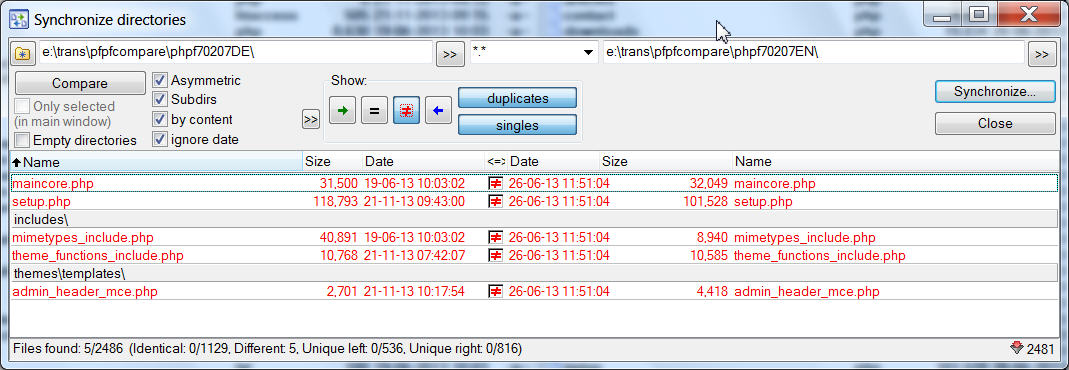Uncheck the by content option

pyautogui.click(x=160, y=119)
